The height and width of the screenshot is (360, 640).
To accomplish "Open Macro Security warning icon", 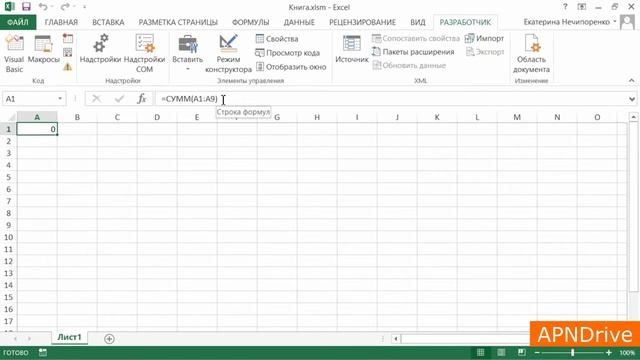I will click(x=68, y=66).
